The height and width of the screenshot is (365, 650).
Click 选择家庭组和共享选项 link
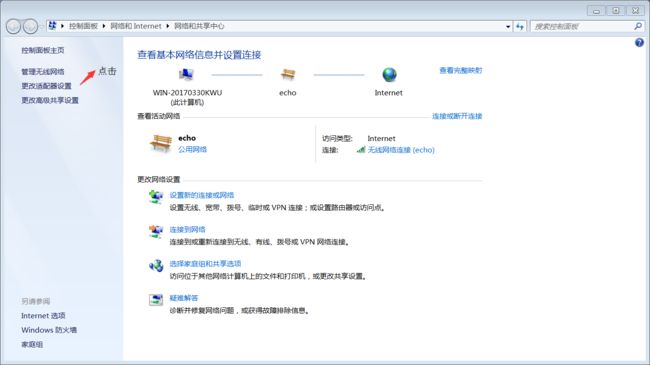coord(205,263)
